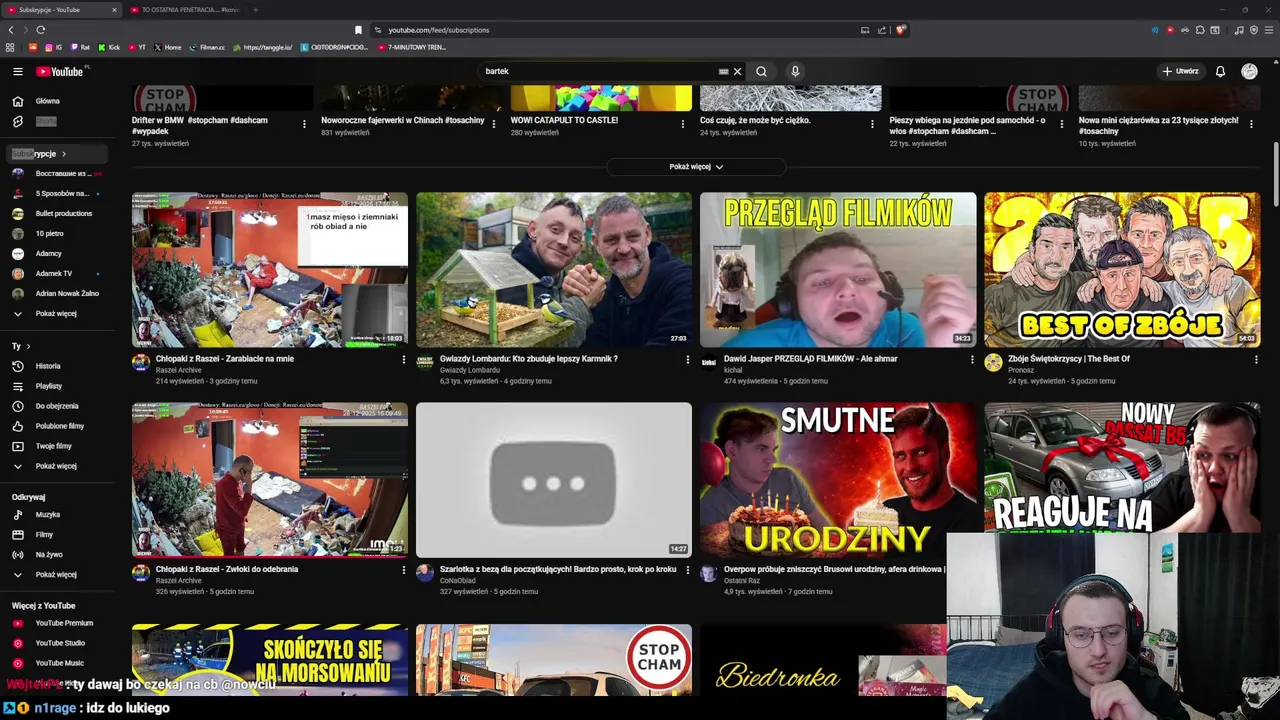Open IG bookmark in bookmarks bar
Viewport: 1280px width, 720px height.
click(54, 47)
